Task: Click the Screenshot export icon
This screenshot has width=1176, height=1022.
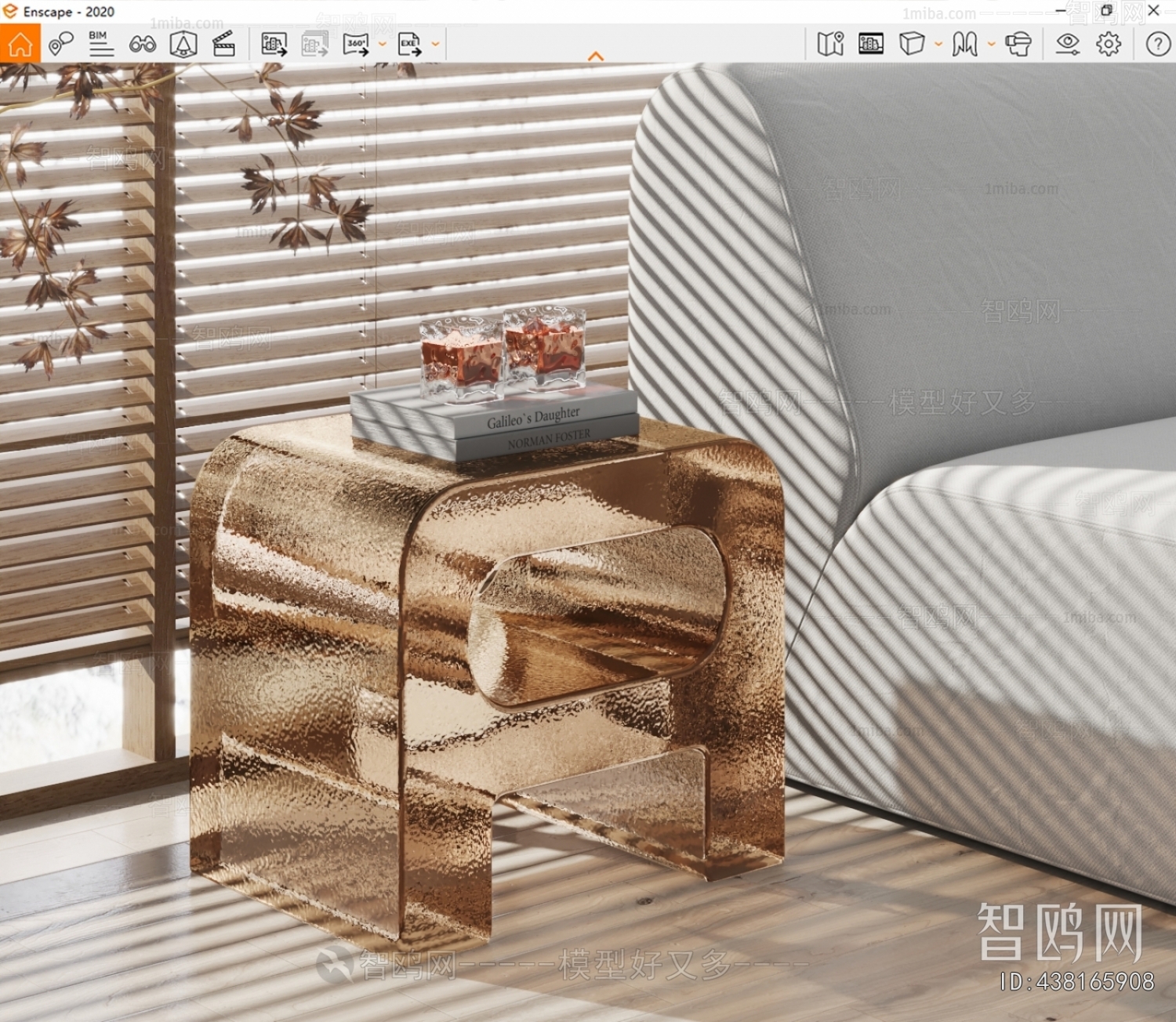Action: 274,44
